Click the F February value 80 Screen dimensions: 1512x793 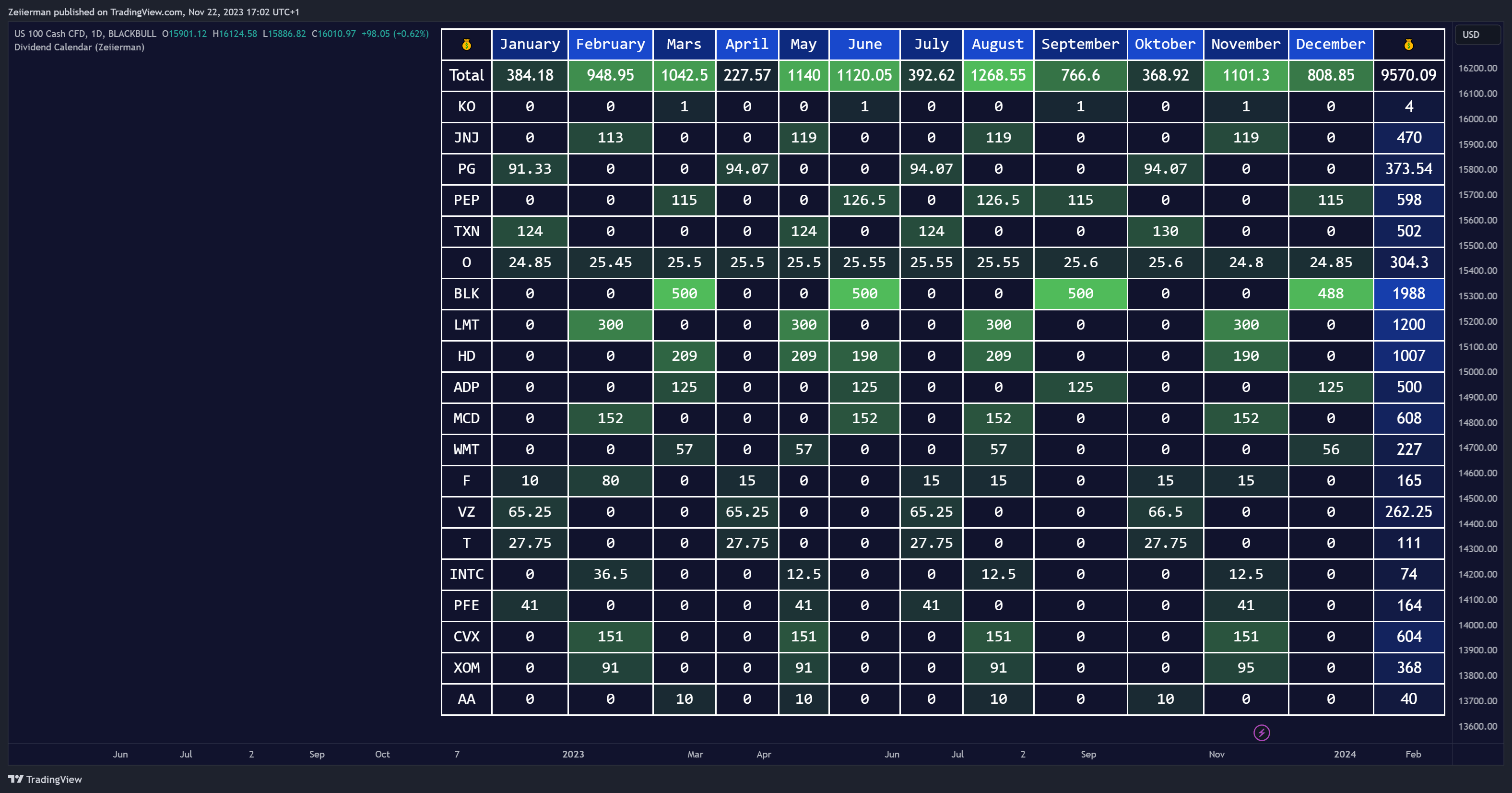611,481
